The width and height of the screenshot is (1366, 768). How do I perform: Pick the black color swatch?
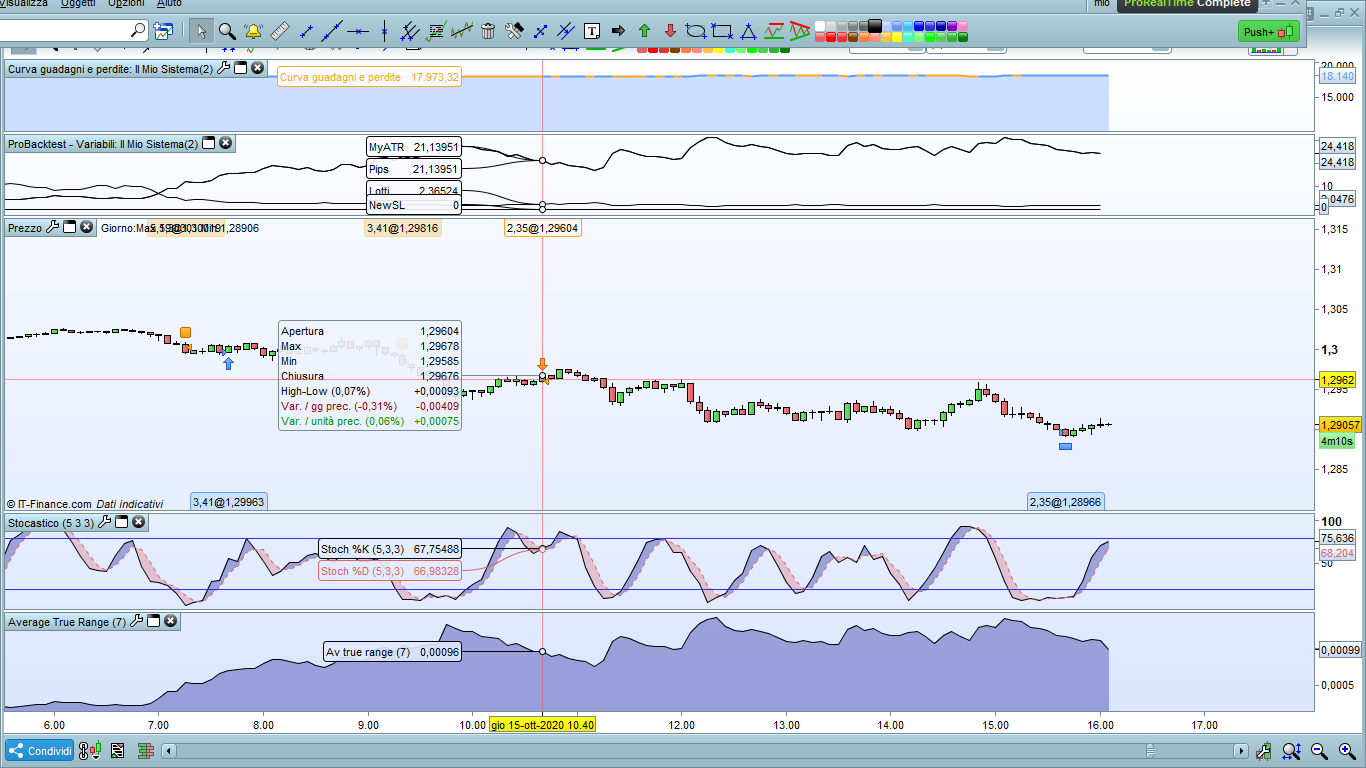point(874,26)
